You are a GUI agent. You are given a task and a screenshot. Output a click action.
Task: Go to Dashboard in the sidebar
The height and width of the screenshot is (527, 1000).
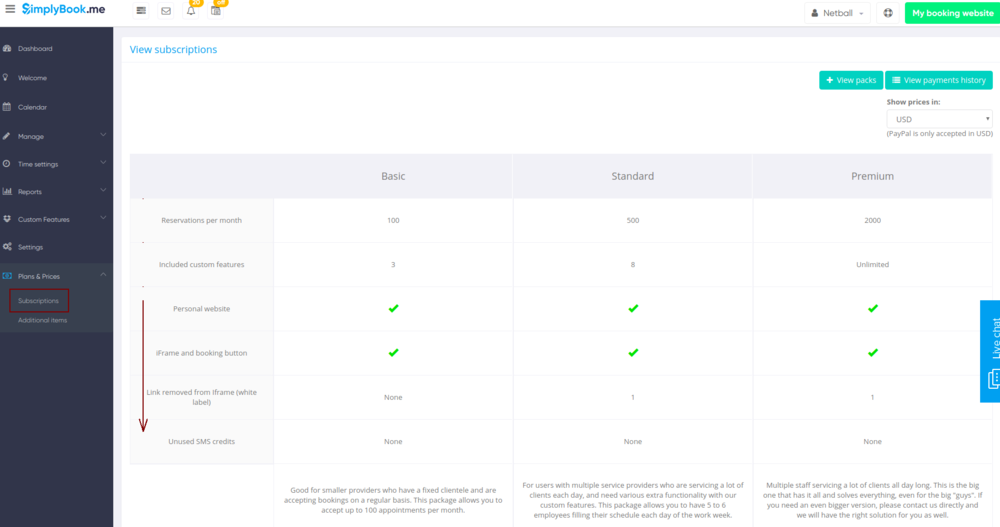pos(35,48)
